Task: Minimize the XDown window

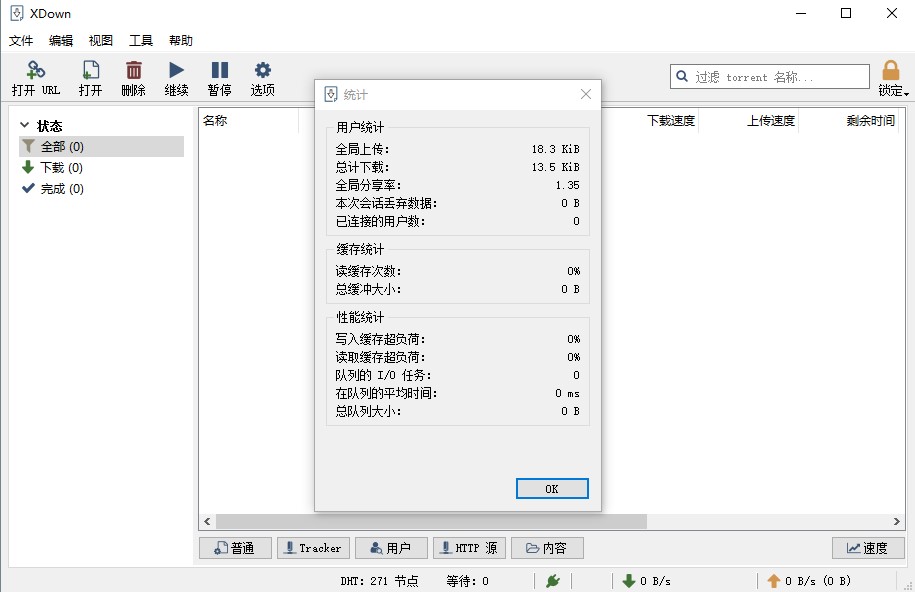Action: [801, 13]
